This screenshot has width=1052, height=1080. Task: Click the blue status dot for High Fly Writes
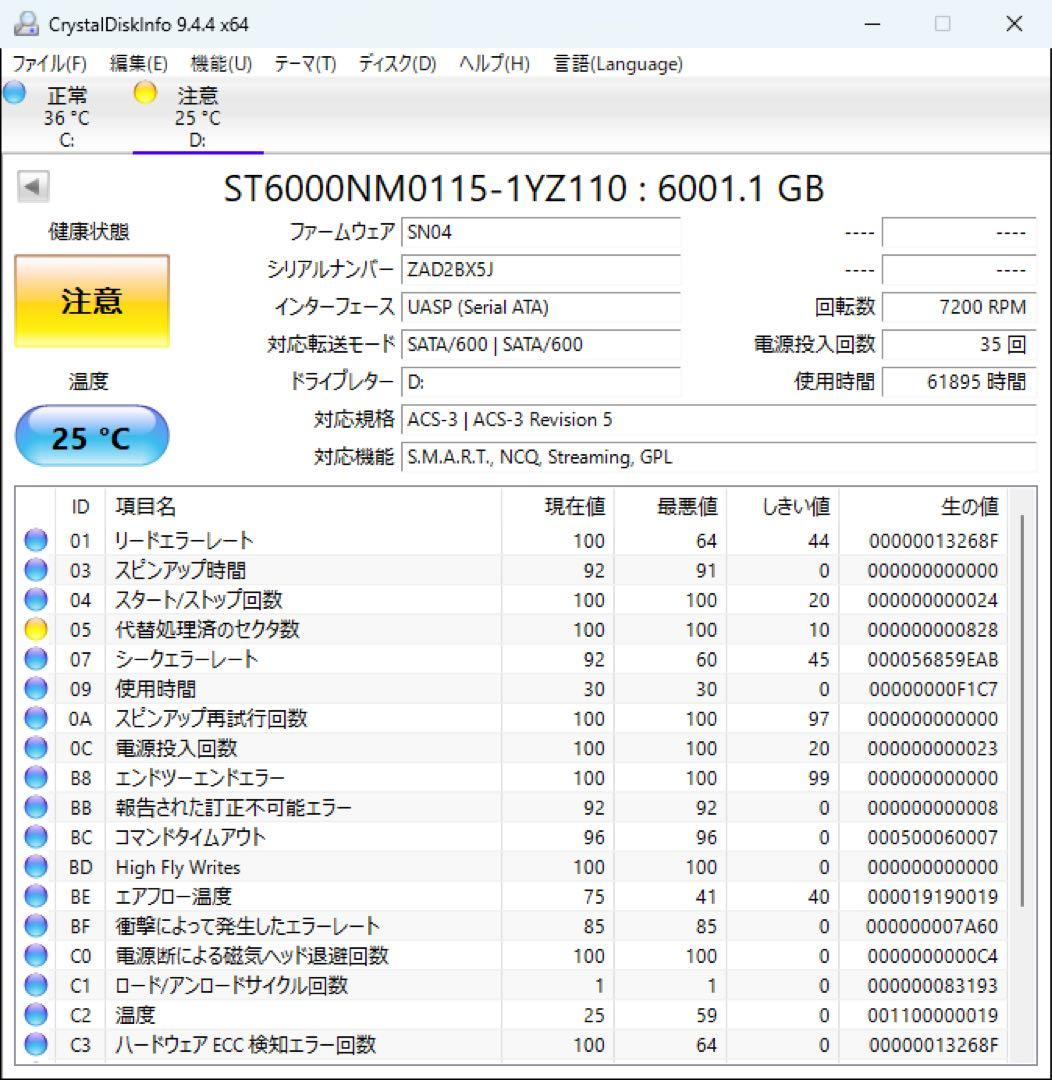(x=35, y=867)
